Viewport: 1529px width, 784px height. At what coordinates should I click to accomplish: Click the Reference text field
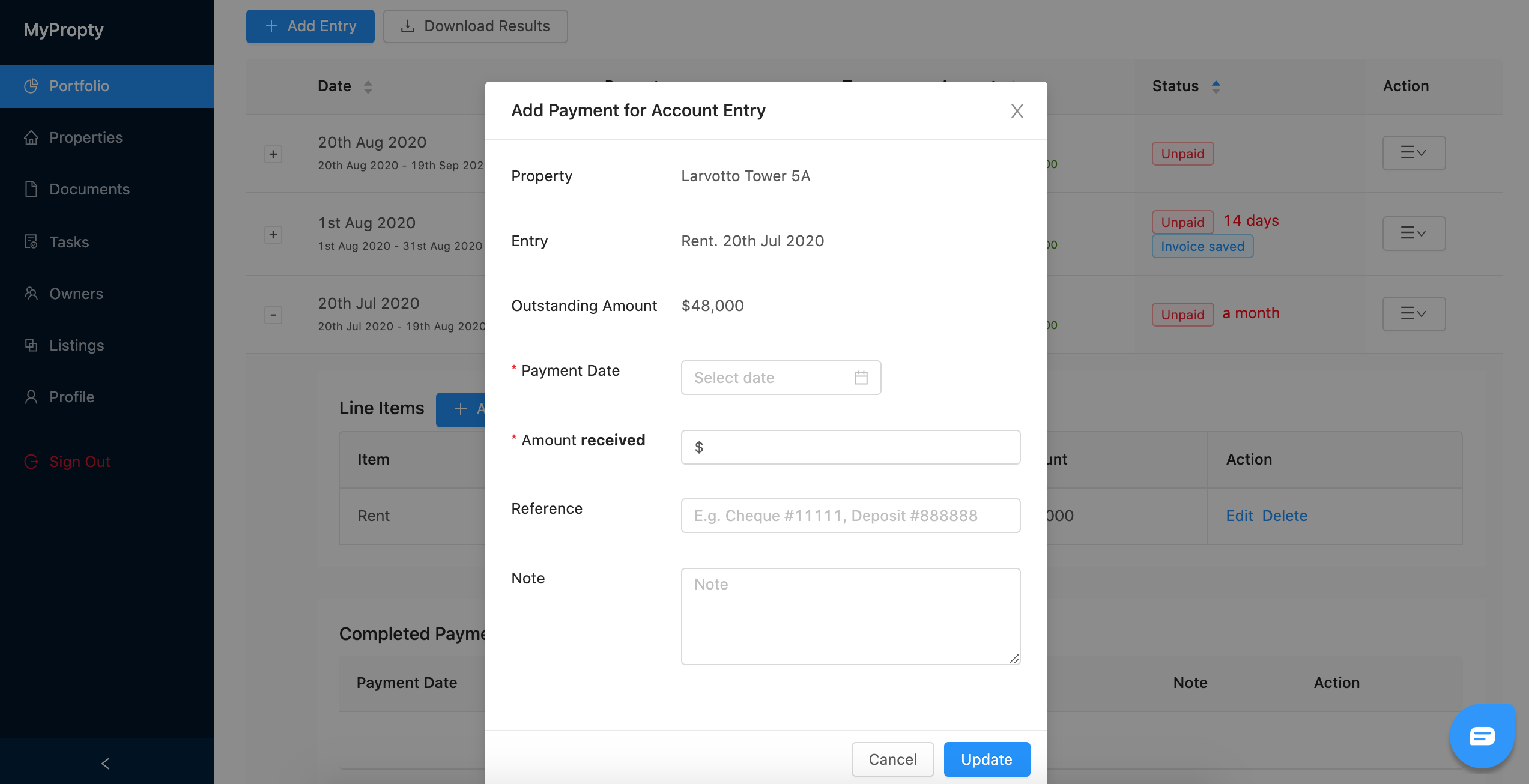pos(850,516)
